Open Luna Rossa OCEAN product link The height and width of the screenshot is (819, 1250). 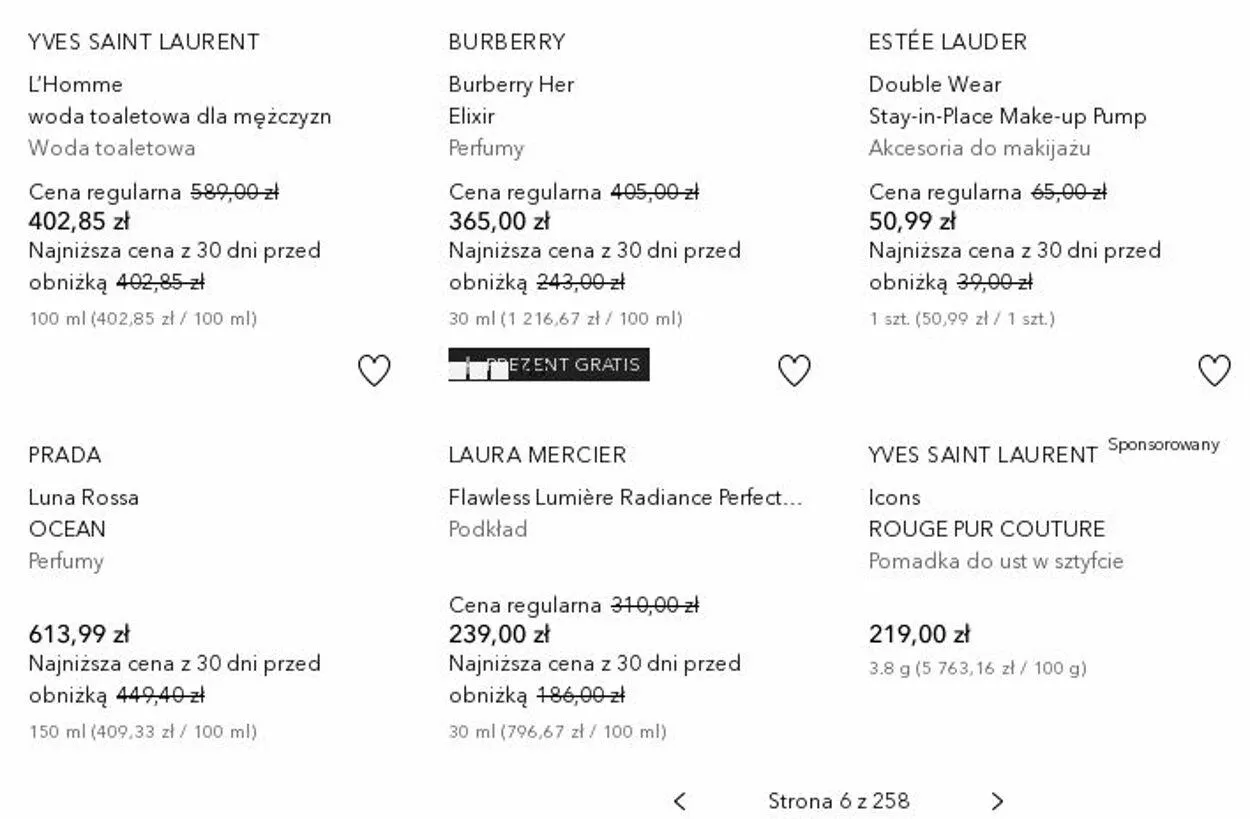84,513
